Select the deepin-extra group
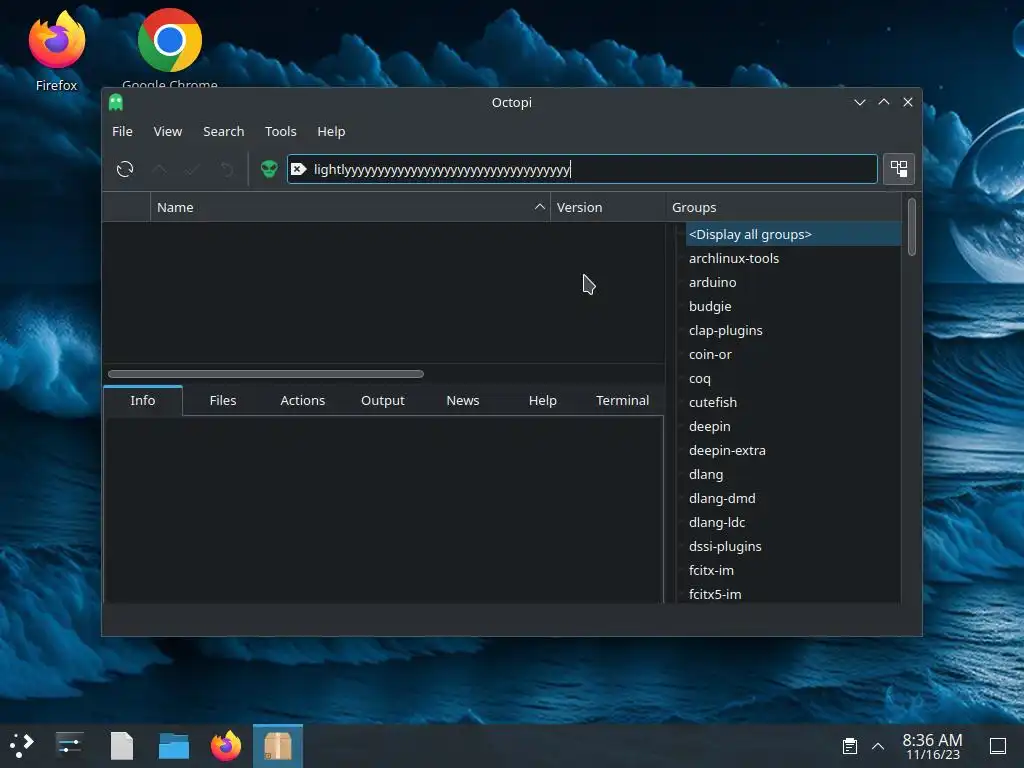 [x=793, y=450]
